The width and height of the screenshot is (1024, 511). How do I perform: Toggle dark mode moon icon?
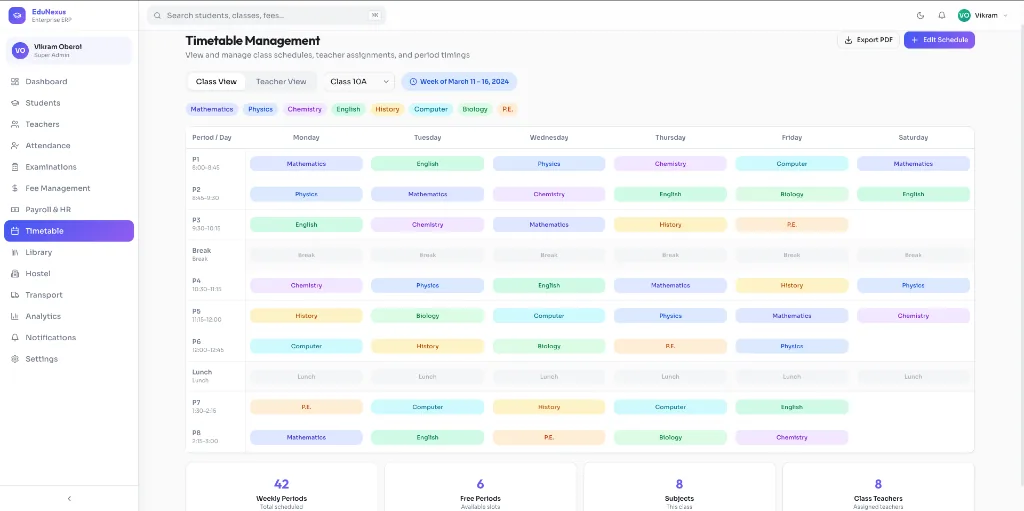click(x=921, y=15)
